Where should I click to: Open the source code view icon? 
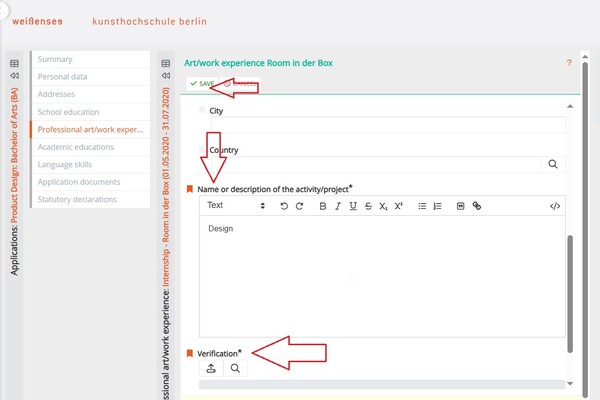555,206
